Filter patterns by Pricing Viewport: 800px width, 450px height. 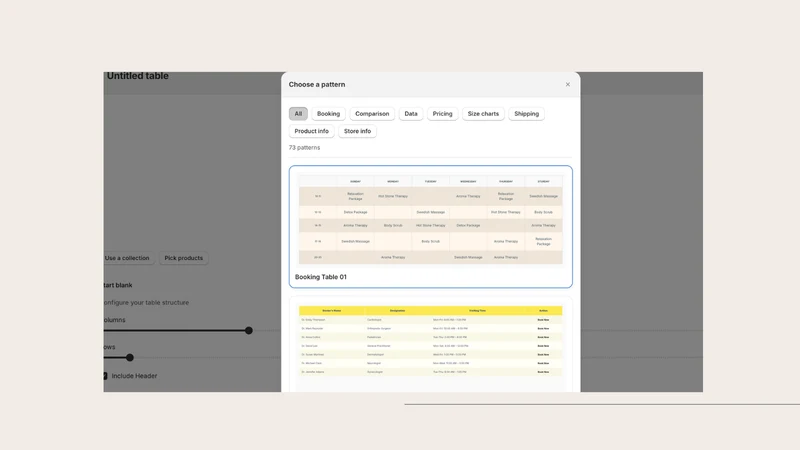pos(442,114)
